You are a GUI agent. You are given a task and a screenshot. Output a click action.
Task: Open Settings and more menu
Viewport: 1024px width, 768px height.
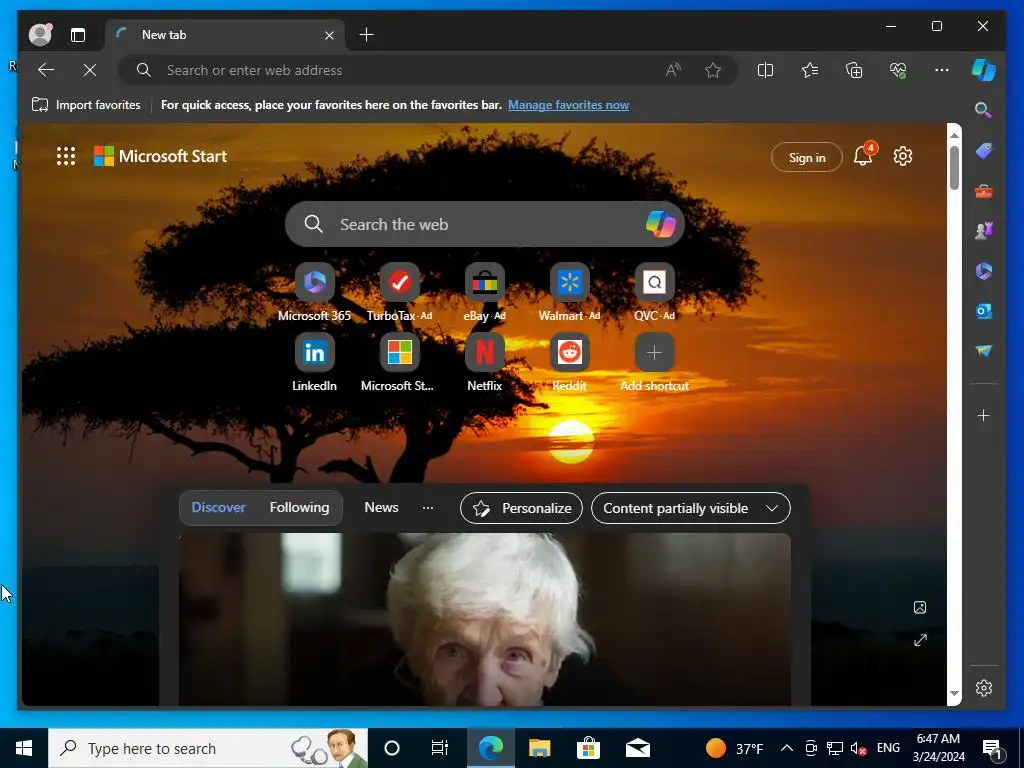click(x=942, y=70)
